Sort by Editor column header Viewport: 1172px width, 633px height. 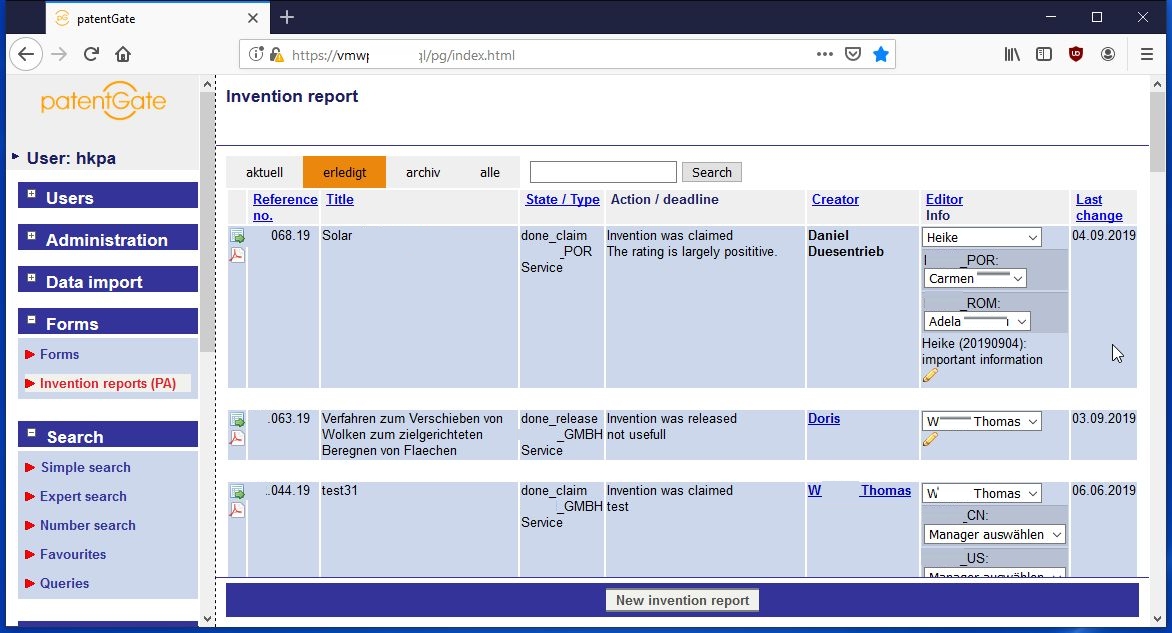click(944, 200)
